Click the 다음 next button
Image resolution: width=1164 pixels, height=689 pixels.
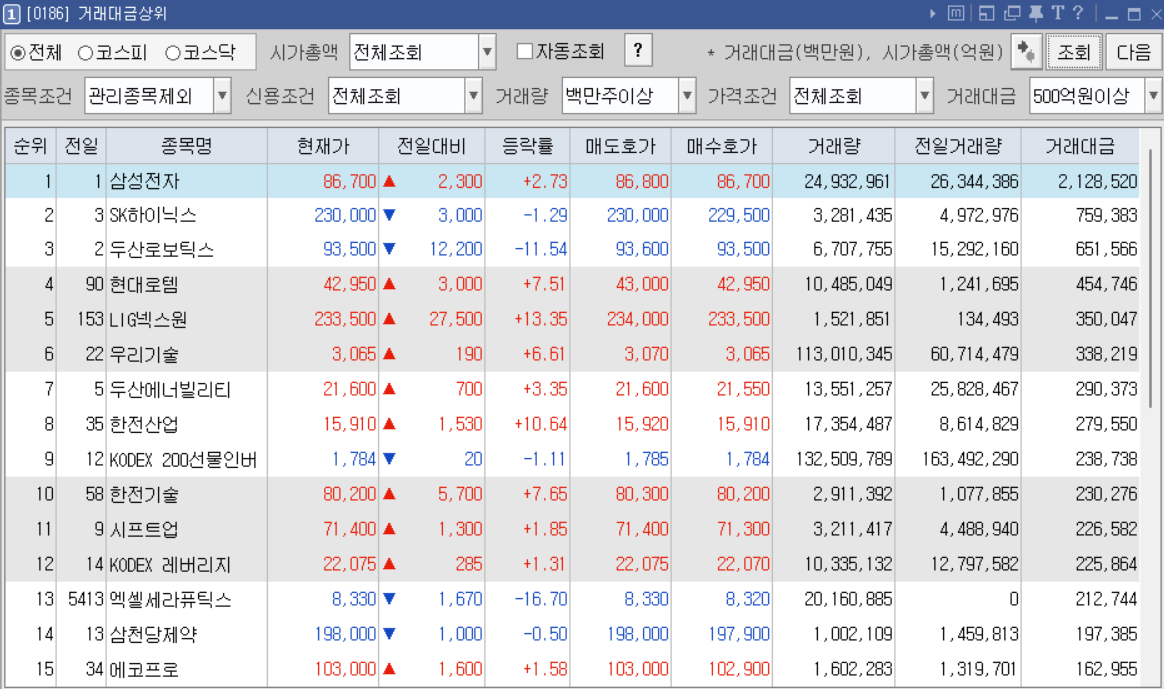pyautogui.click(x=1133, y=52)
